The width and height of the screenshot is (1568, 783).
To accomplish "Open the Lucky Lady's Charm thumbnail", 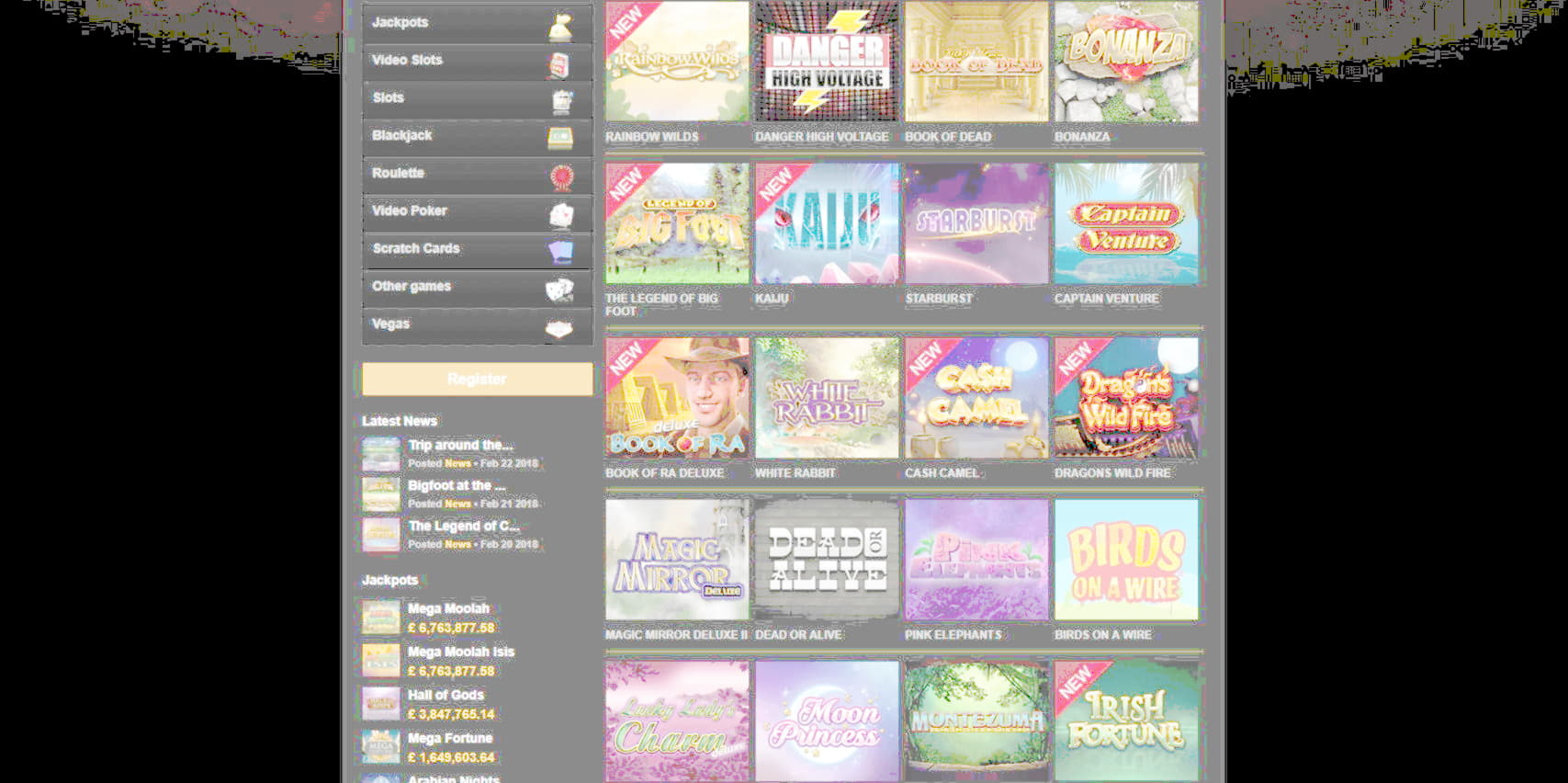I will pyautogui.click(x=677, y=721).
